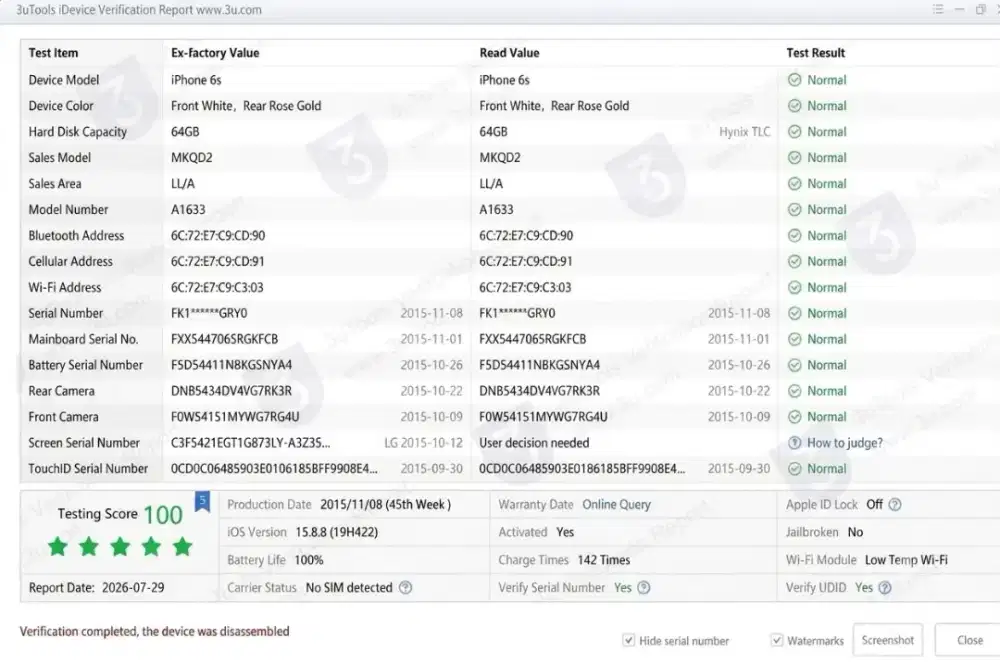Image resolution: width=1000 pixels, height=664 pixels.
Task: Toggle the Hide serial number checkbox
Action: (x=628, y=640)
